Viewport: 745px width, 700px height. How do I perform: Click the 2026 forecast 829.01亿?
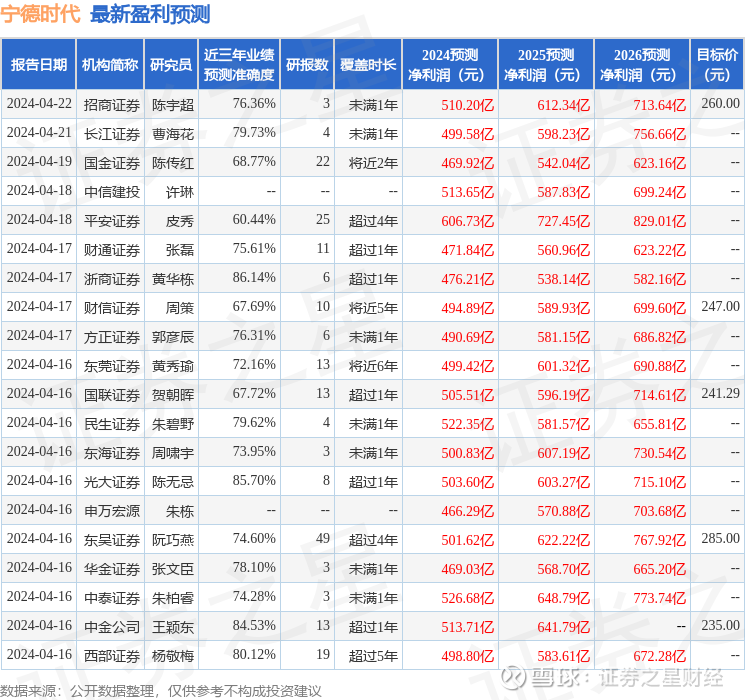coord(659,221)
